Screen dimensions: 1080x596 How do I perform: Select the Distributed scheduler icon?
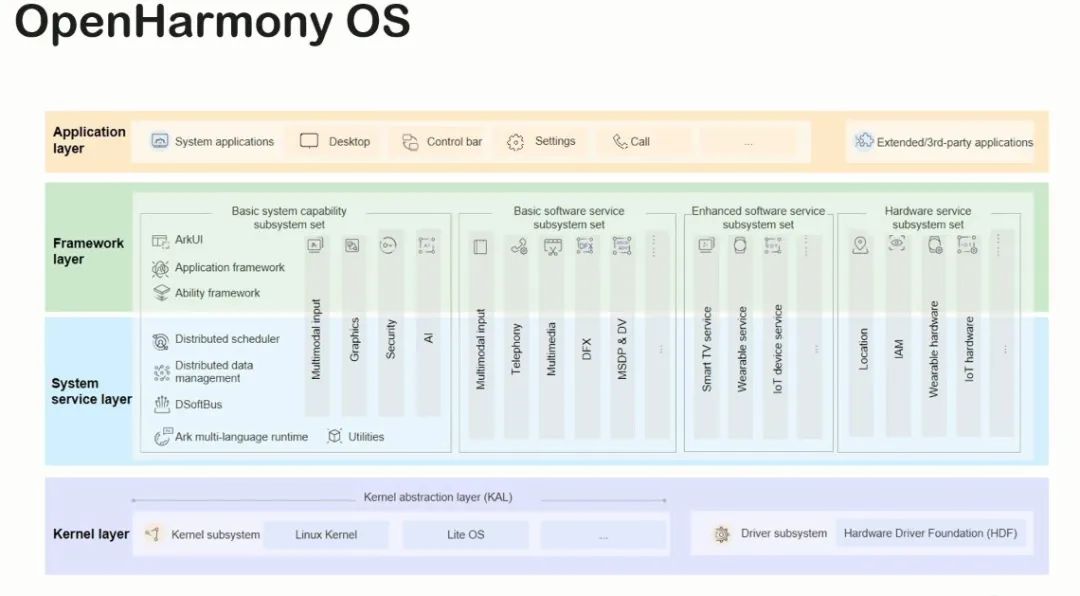(x=160, y=340)
